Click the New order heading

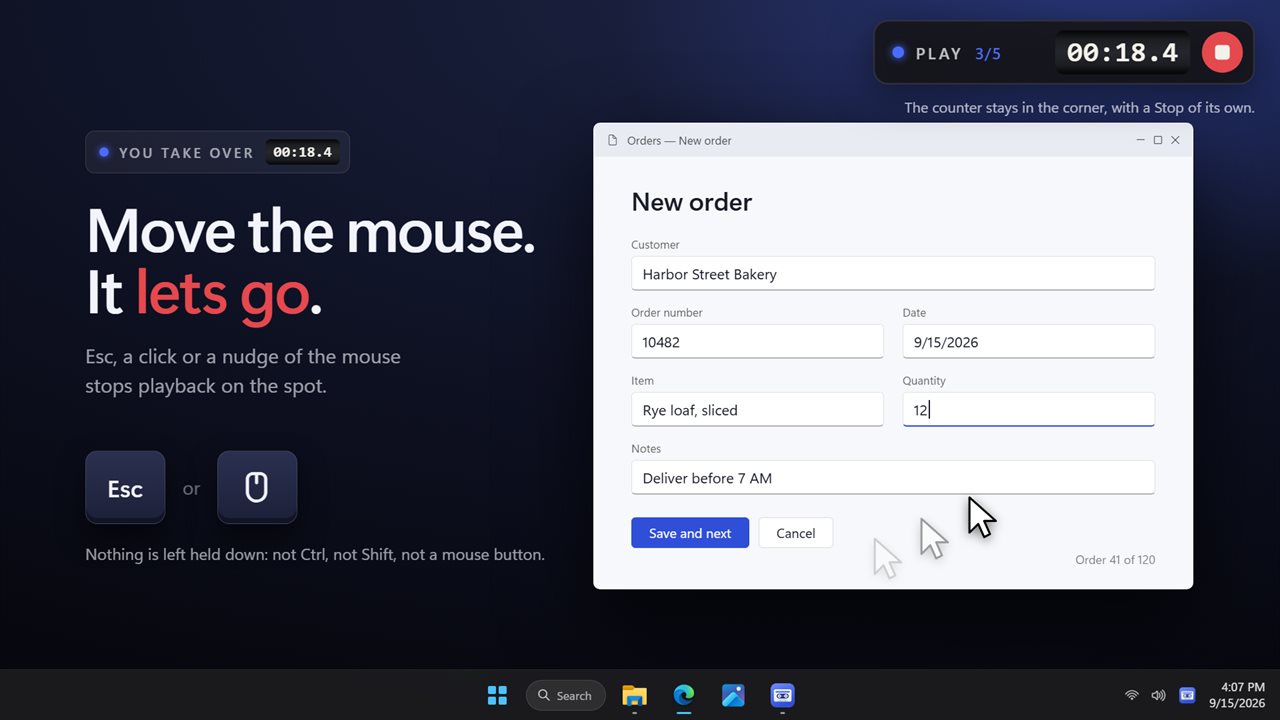(x=691, y=202)
